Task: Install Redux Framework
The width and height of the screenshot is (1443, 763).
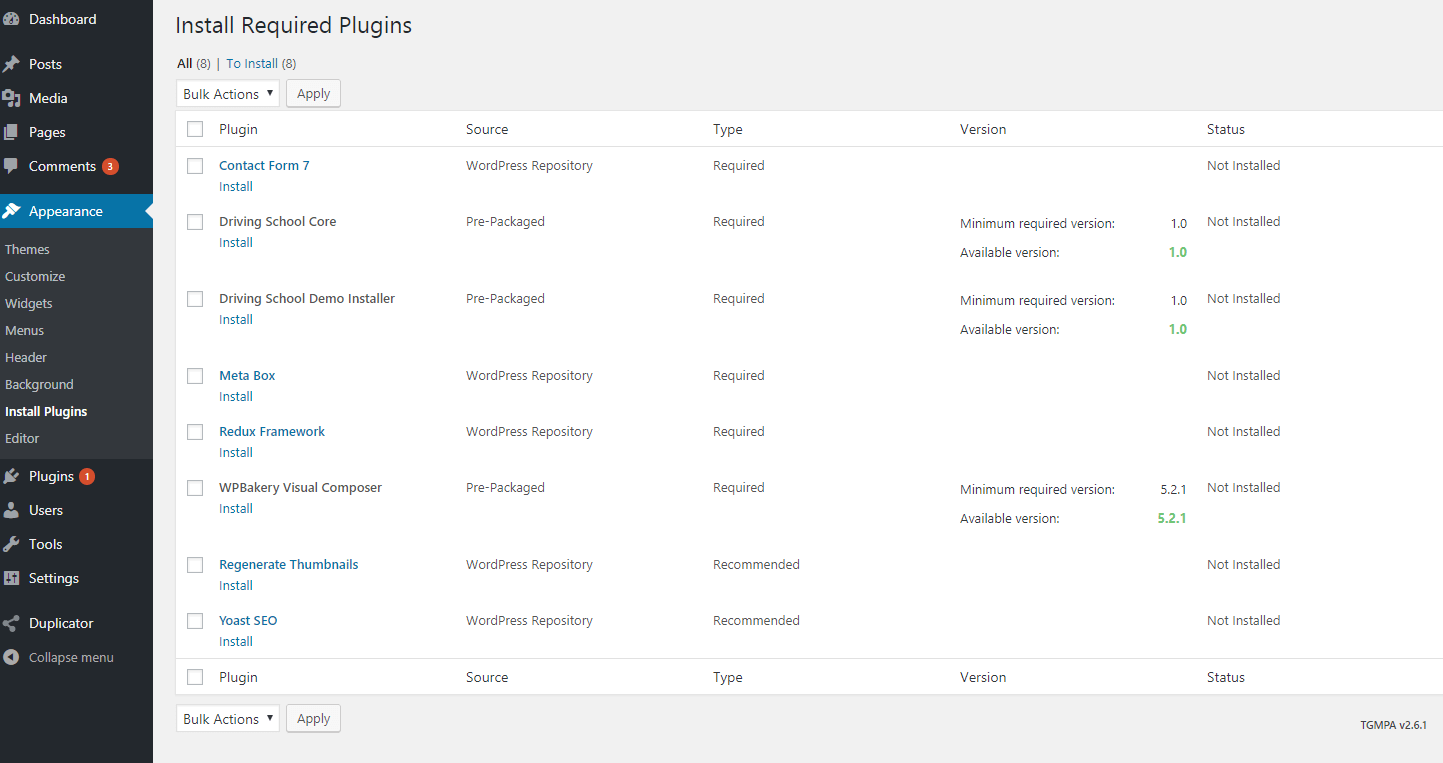Action: (x=236, y=453)
